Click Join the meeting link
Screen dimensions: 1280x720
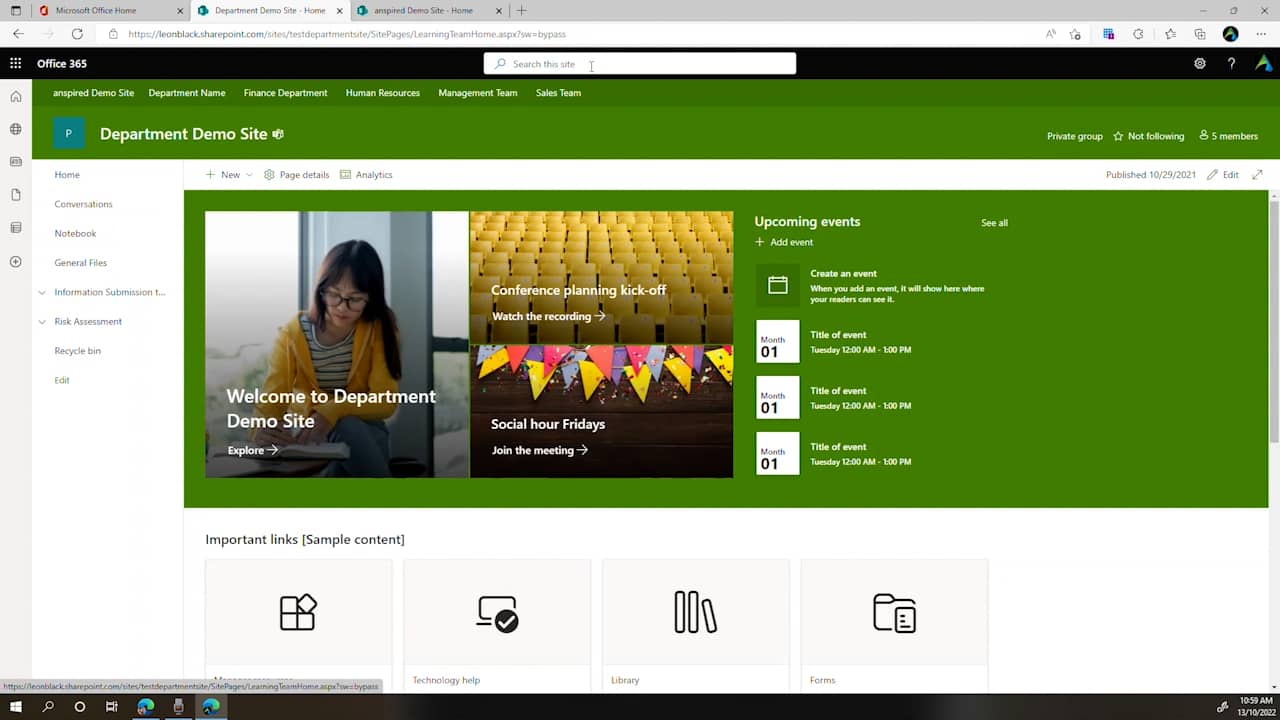[539, 450]
